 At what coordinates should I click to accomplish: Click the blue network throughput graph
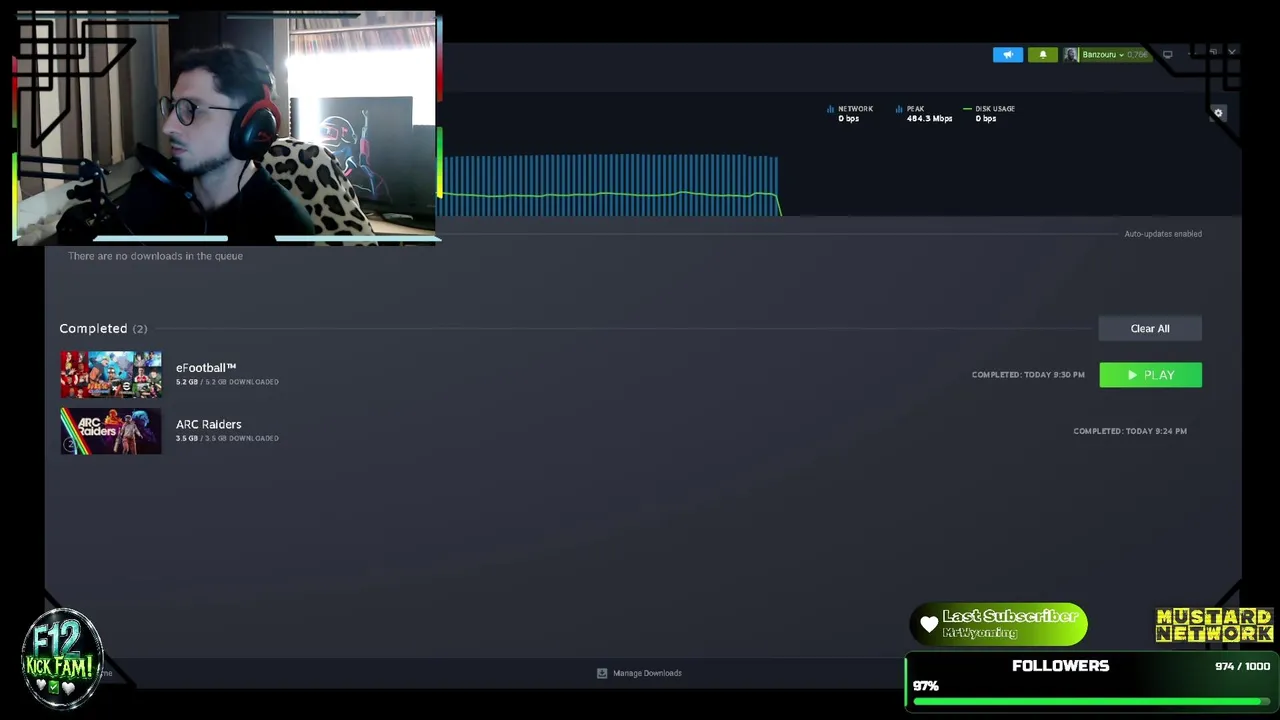point(610,184)
